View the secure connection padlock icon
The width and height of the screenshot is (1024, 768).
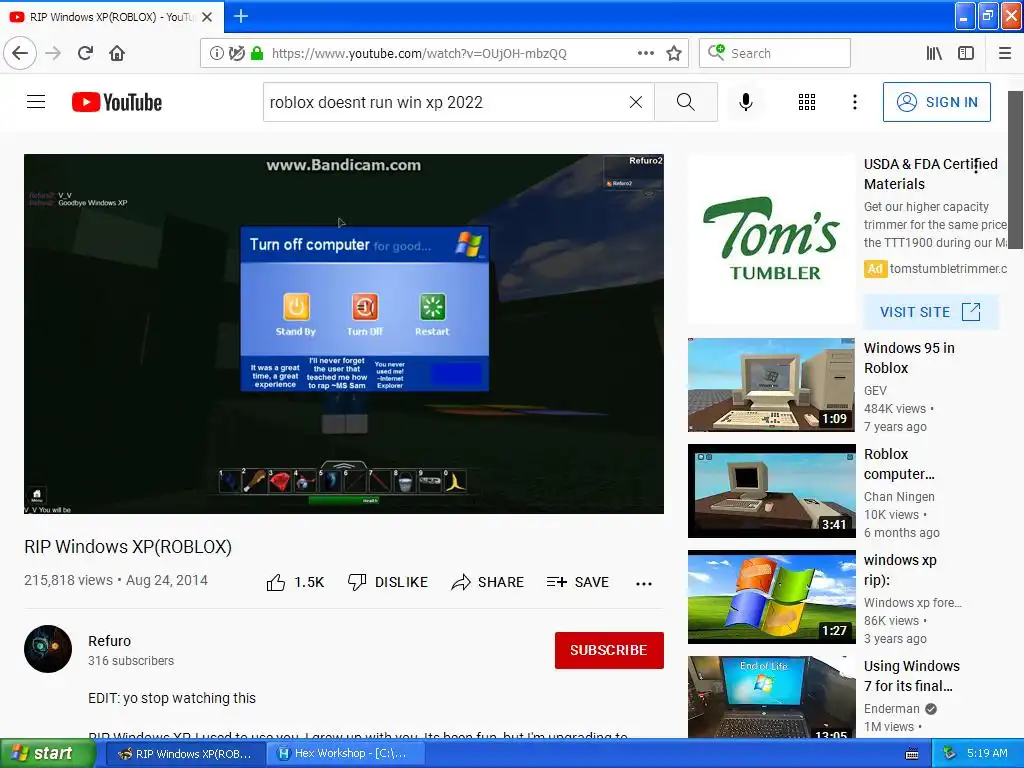tap(257, 54)
